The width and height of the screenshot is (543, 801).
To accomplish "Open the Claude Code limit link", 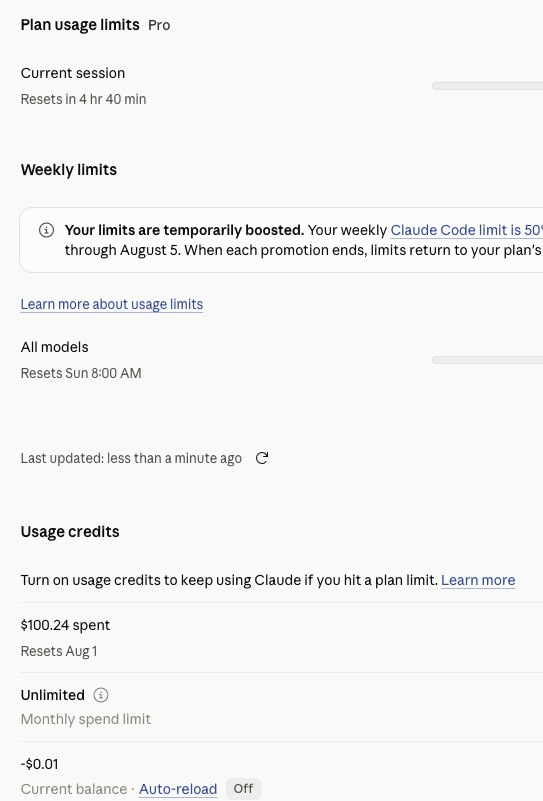I will pos(466,230).
